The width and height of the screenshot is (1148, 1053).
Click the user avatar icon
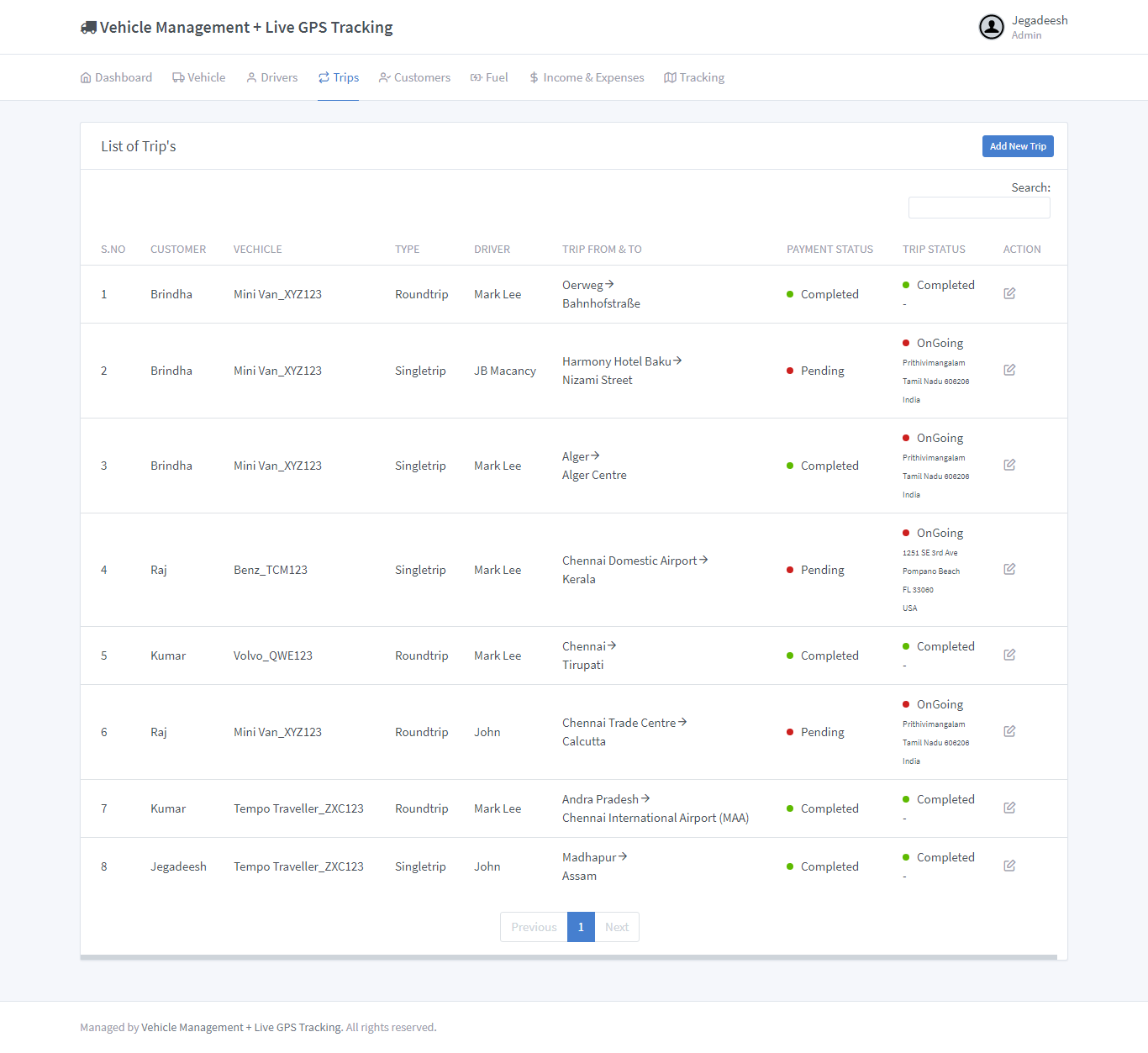click(x=992, y=27)
